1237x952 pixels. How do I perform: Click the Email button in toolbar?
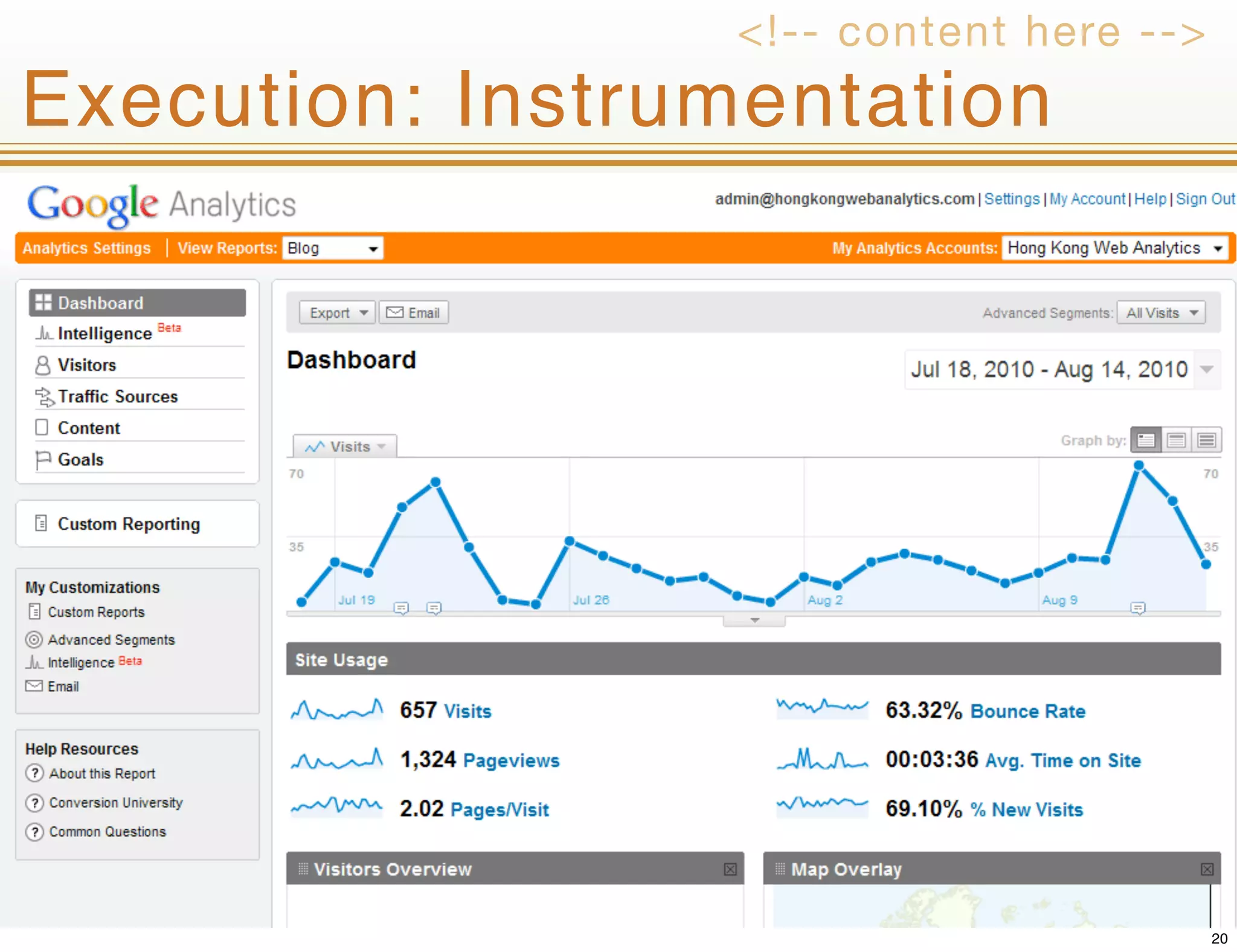click(x=414, y=313)
